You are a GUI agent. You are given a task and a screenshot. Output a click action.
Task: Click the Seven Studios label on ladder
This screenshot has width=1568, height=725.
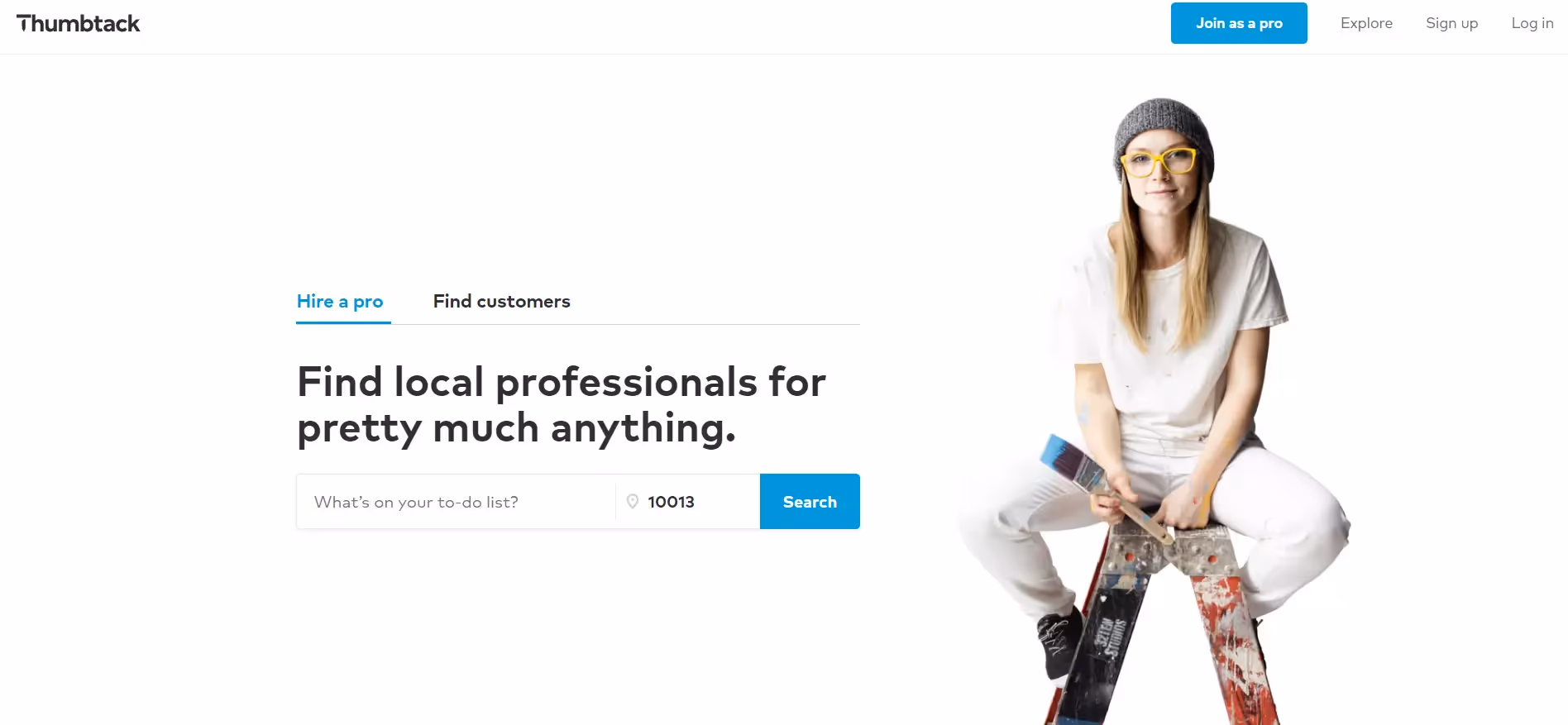(1110, 638)
